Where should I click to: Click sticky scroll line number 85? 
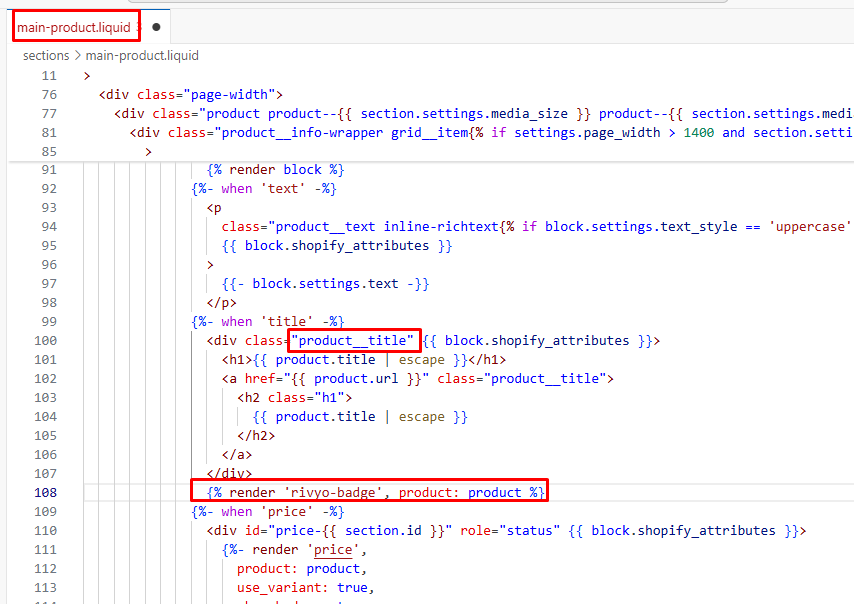pyautogui.click(x=49, y=151)
